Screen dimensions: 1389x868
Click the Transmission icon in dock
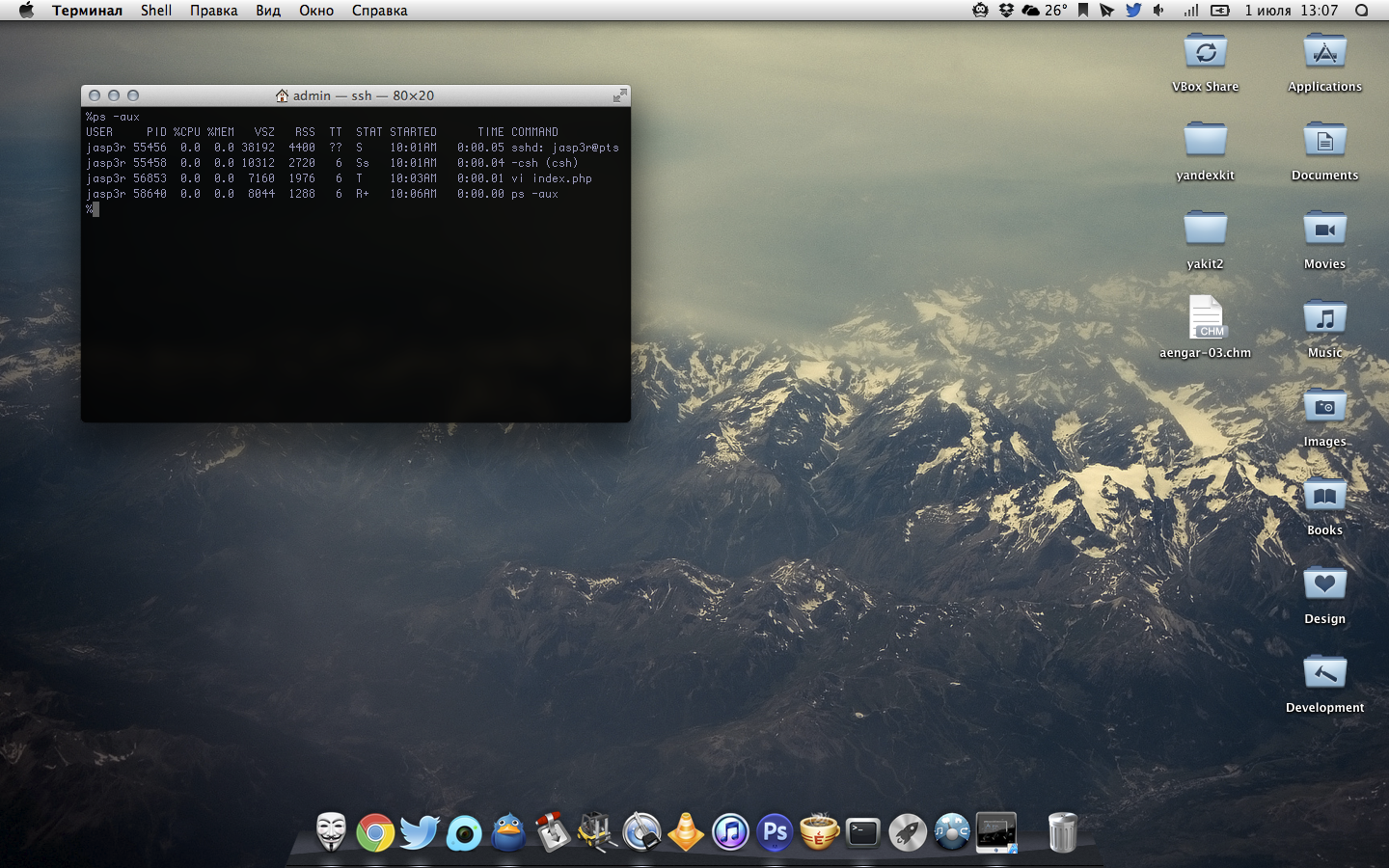coord(553,832)
